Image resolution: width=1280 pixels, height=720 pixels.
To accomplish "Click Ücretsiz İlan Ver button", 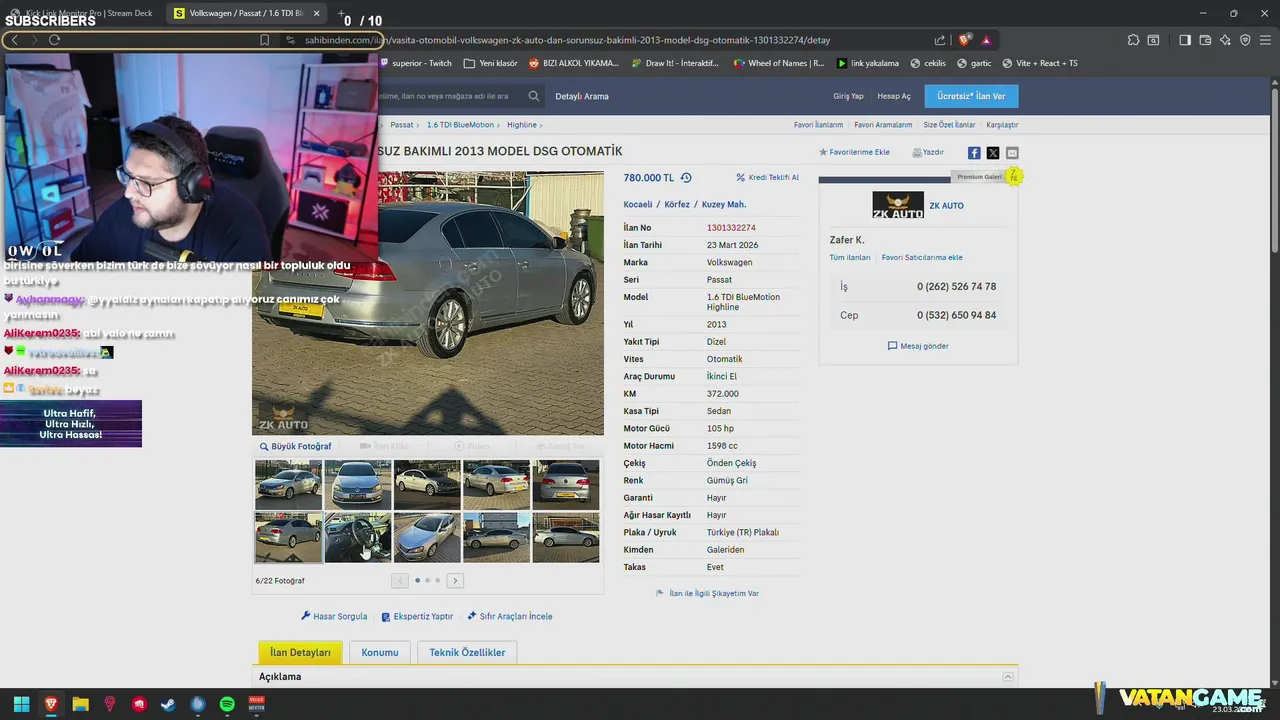I will coord(972,96).
